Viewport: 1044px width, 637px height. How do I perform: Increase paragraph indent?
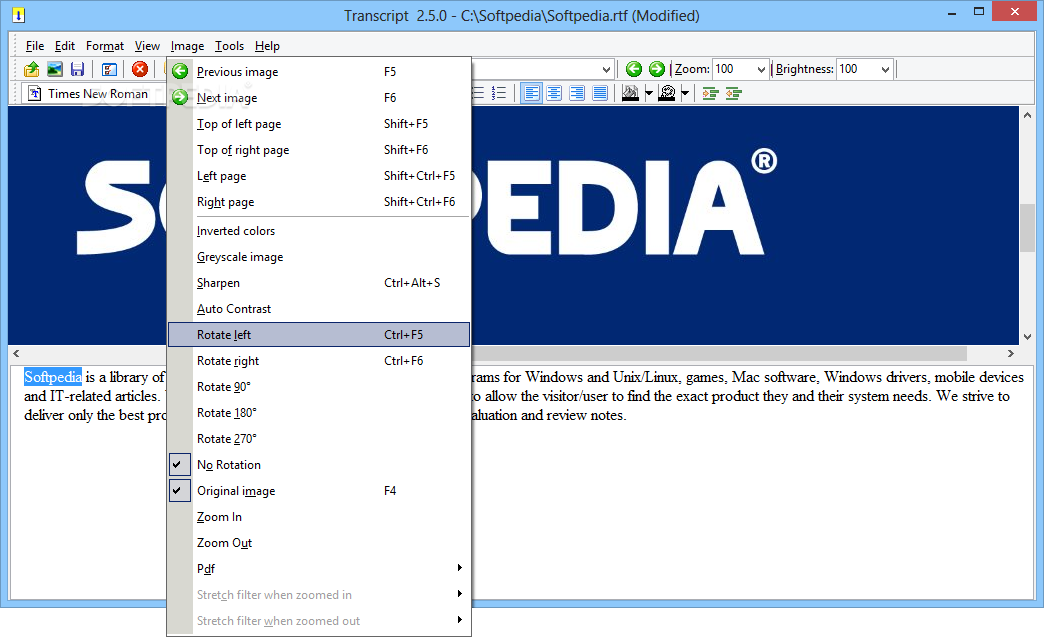pos(710,93)
